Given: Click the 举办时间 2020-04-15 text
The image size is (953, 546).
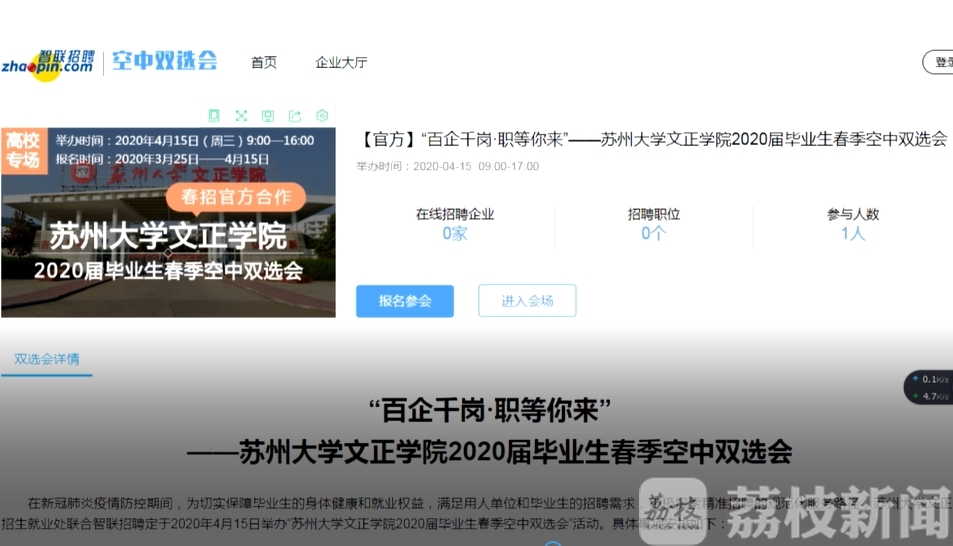Looking at the screenshot, I should (x=447, y=167).
